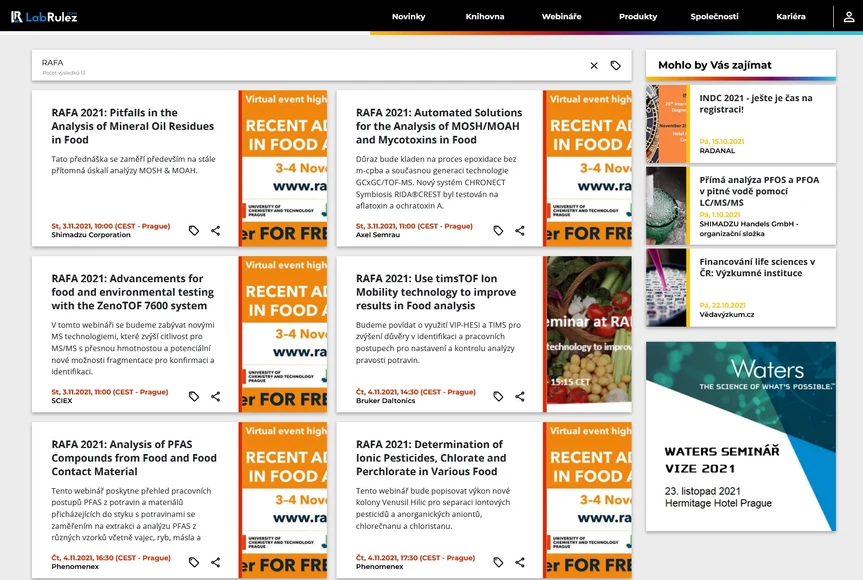Open 'RAFA 2021: Analysis of PFAS Compounds' title

(x=134, y=458)
